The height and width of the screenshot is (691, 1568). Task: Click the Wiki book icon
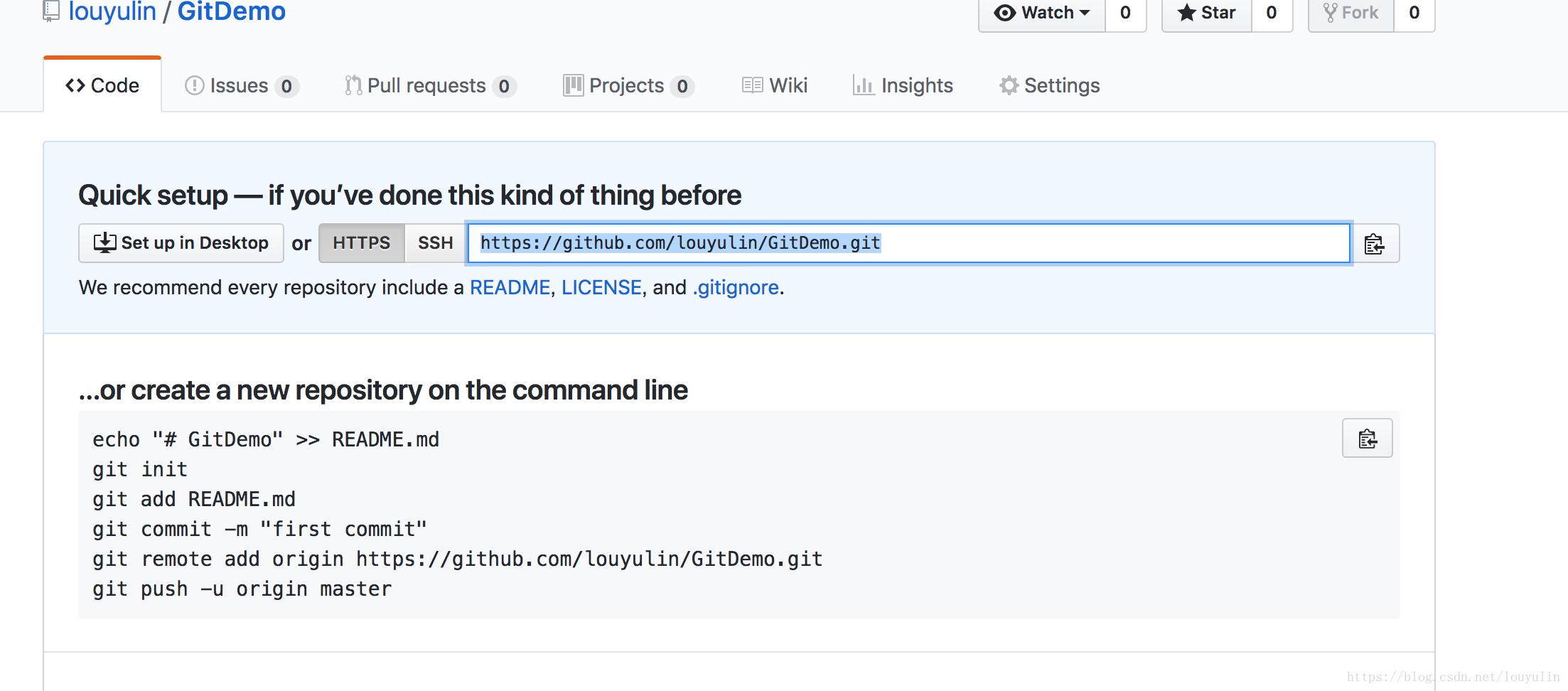[x=752, y=85]
